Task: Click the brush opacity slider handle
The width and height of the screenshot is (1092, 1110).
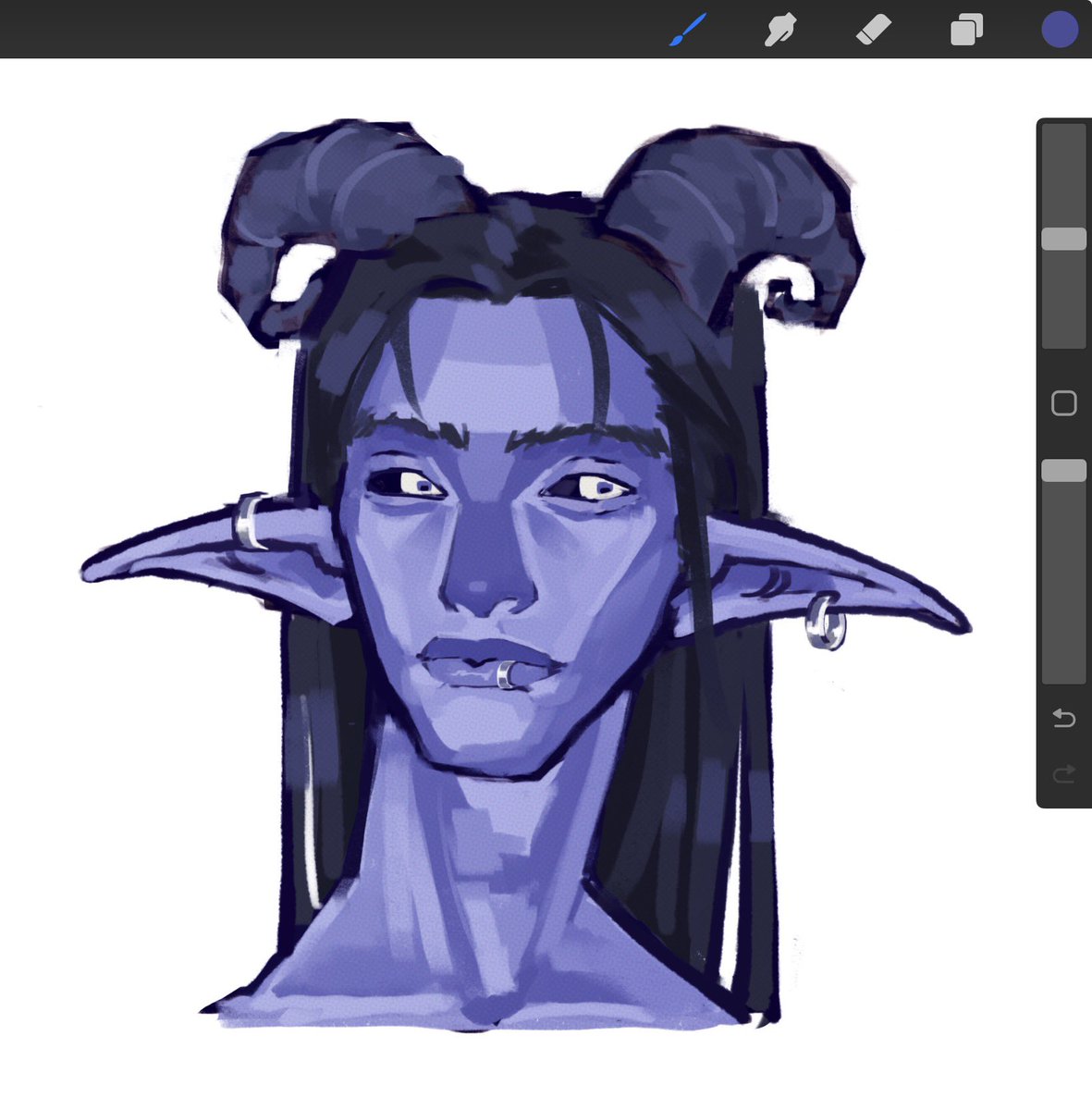Action: (x=1063, y=471)
